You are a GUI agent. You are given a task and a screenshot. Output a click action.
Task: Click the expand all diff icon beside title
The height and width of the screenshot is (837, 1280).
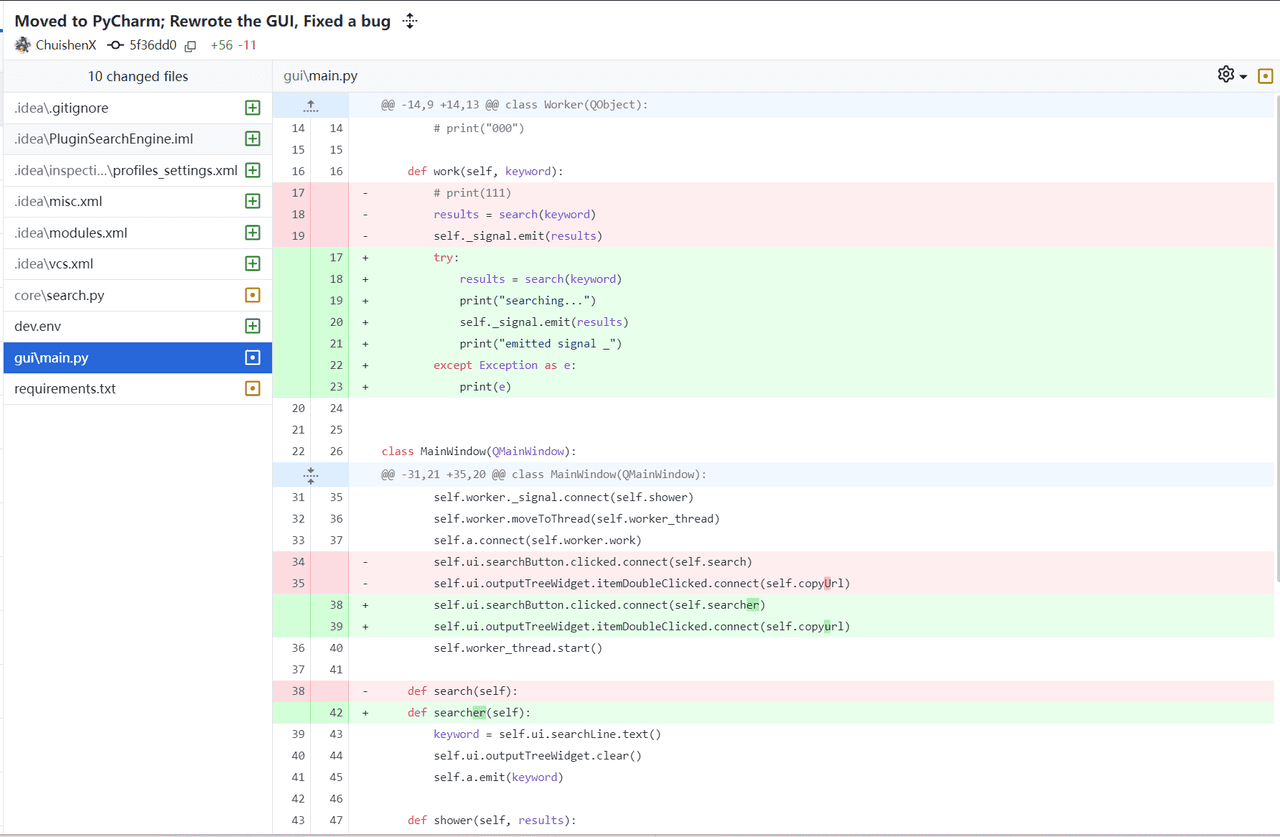coord(410,21)
